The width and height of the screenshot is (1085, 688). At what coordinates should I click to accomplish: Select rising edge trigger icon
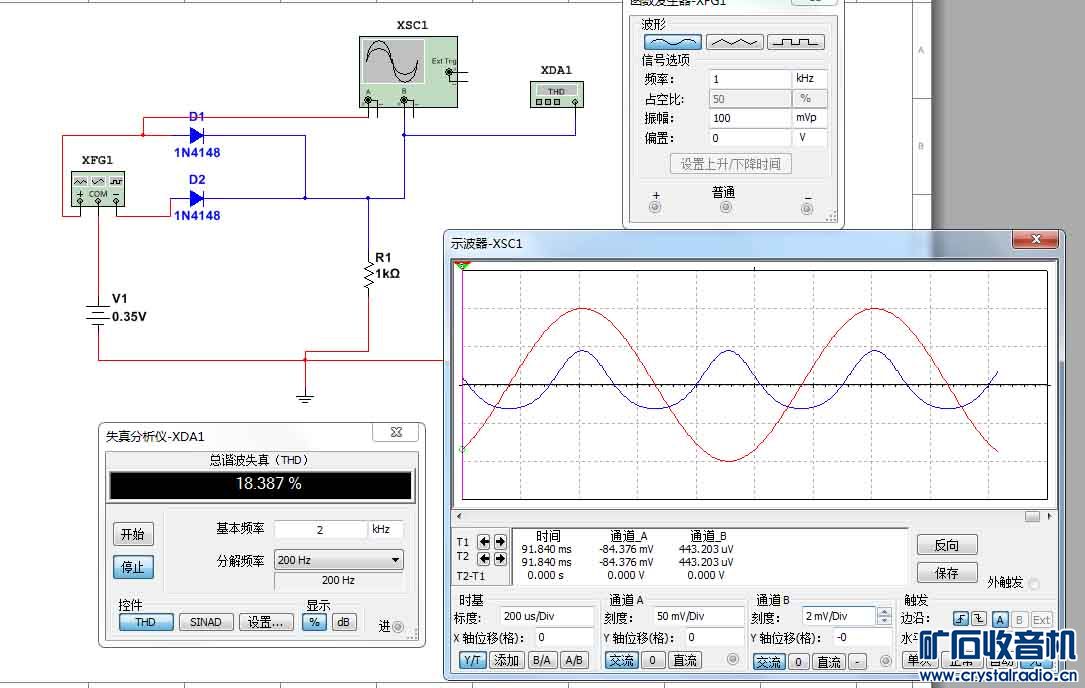(960, 619)
